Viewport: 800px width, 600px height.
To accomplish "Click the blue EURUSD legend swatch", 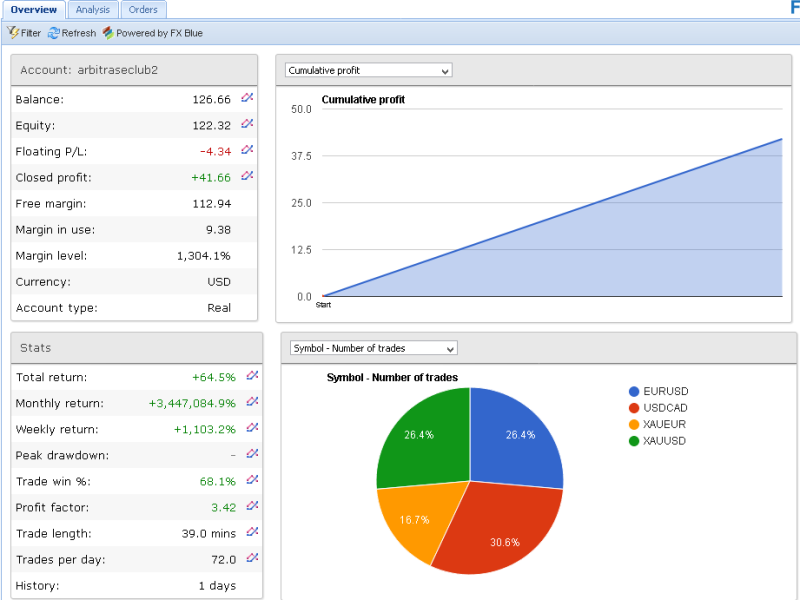I will click(634, 392).
